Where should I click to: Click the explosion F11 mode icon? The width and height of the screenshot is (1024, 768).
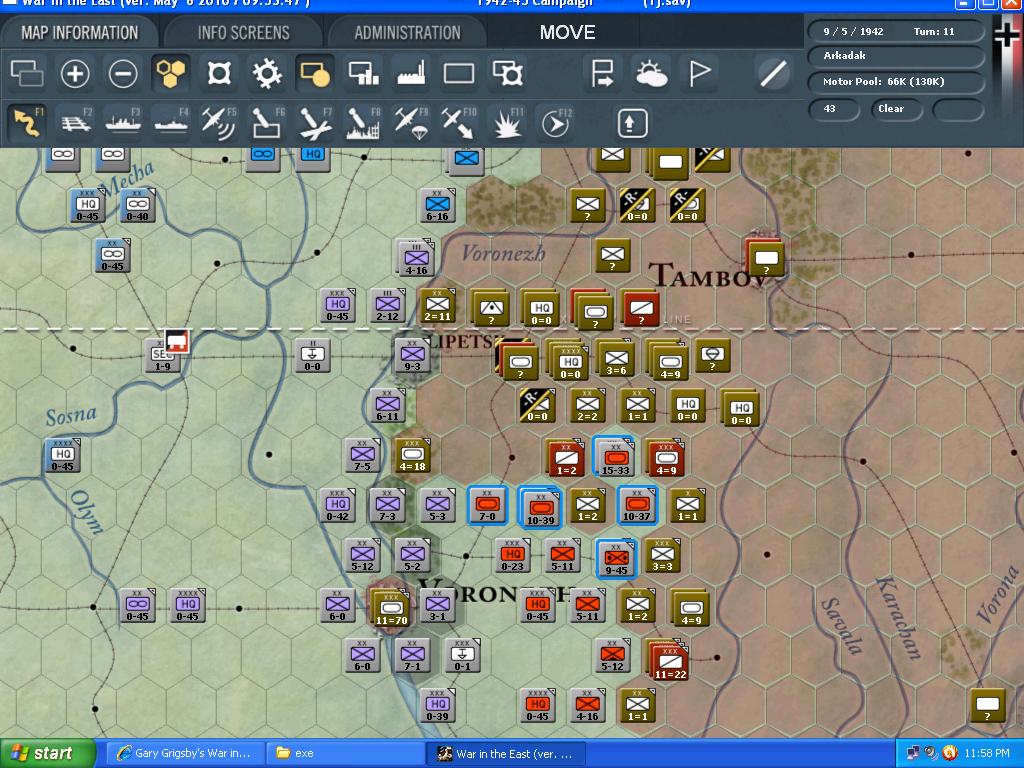[507, 123]
